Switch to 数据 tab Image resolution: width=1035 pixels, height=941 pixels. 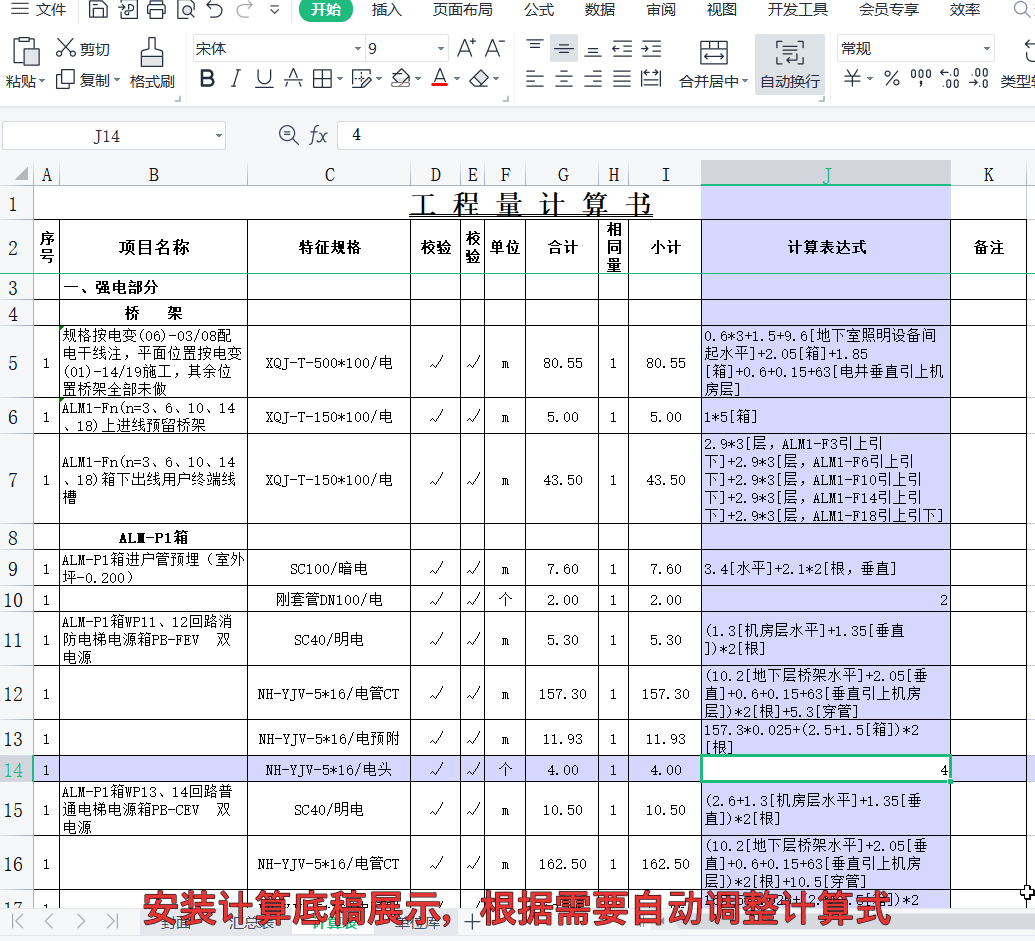[599, 9]
